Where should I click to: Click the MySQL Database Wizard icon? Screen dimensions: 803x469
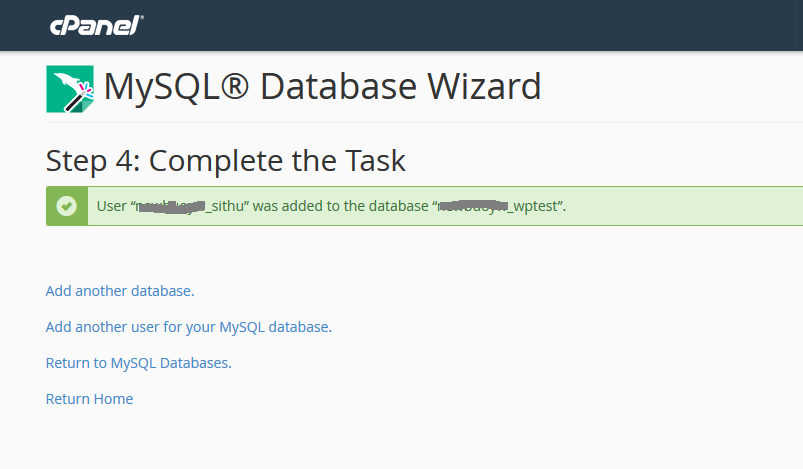[70, 89]
